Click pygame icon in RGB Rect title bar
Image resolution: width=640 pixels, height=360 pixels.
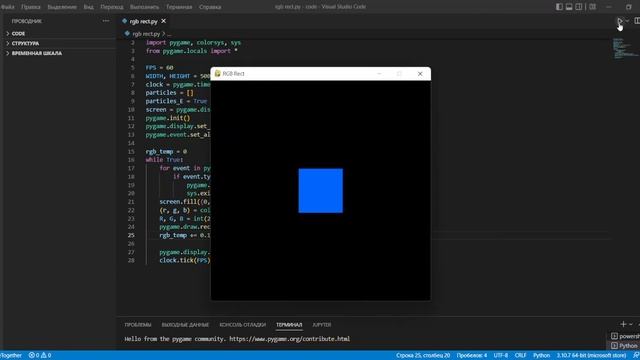coord(218,73)
